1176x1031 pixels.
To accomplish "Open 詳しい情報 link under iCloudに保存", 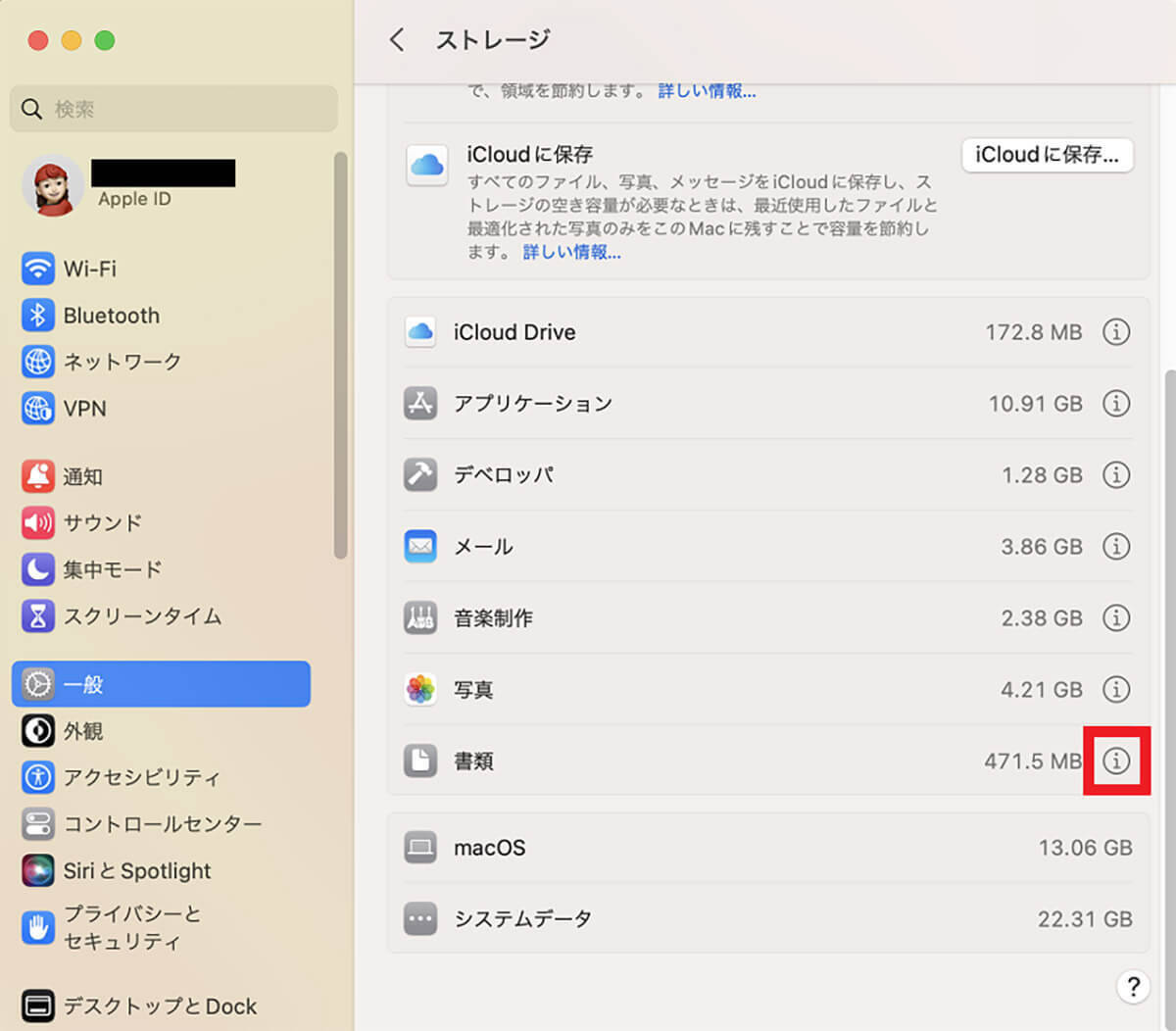I will pyautogui.click(x=571, y=253).
